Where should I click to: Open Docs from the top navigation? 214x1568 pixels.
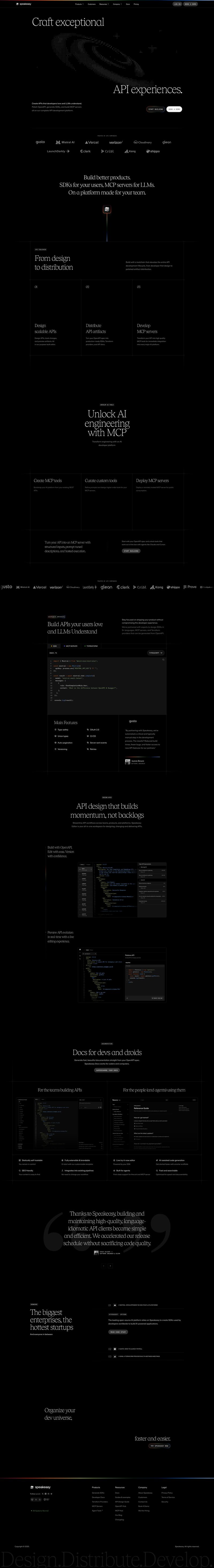[128, 4]
